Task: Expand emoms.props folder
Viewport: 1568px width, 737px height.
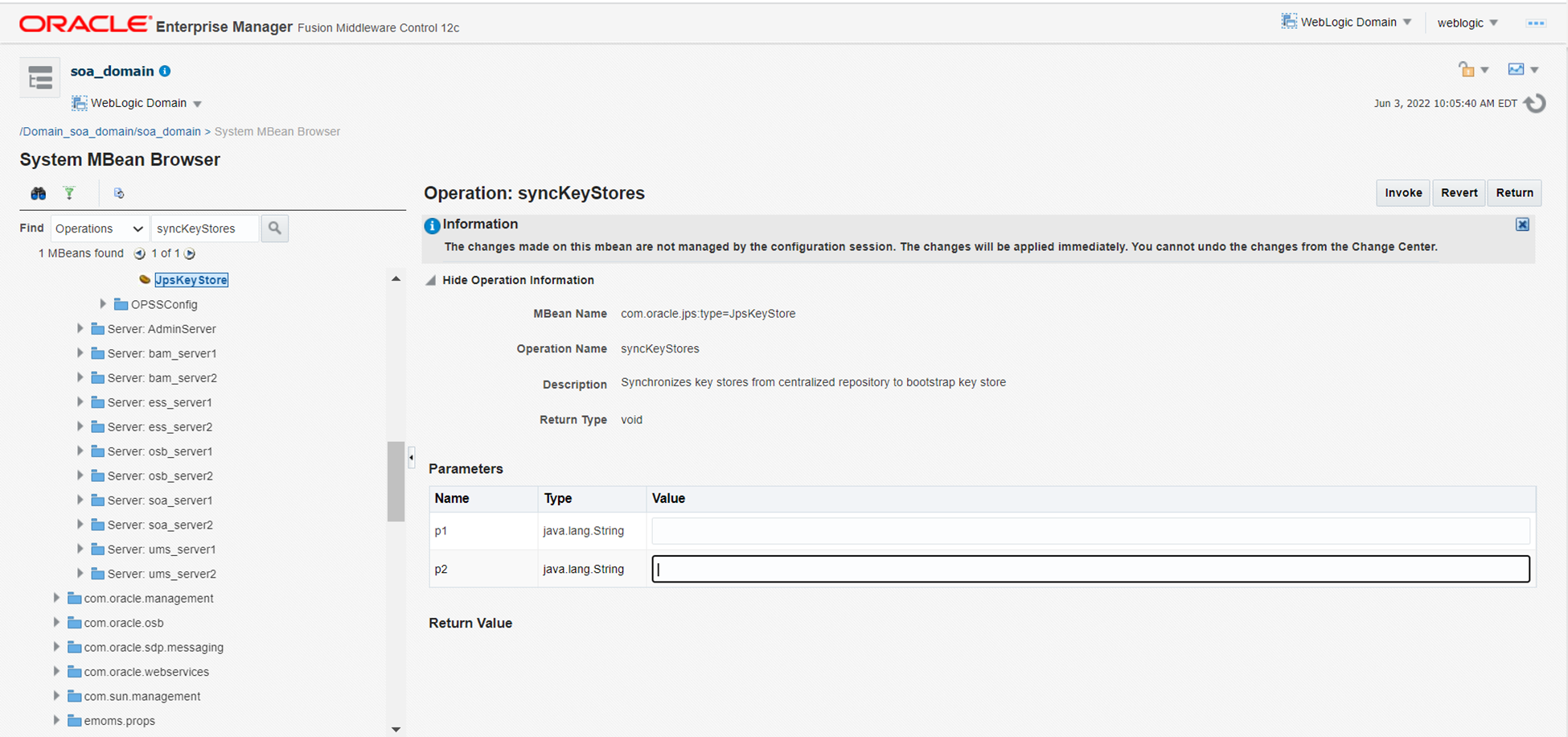Action: (56, 721)
